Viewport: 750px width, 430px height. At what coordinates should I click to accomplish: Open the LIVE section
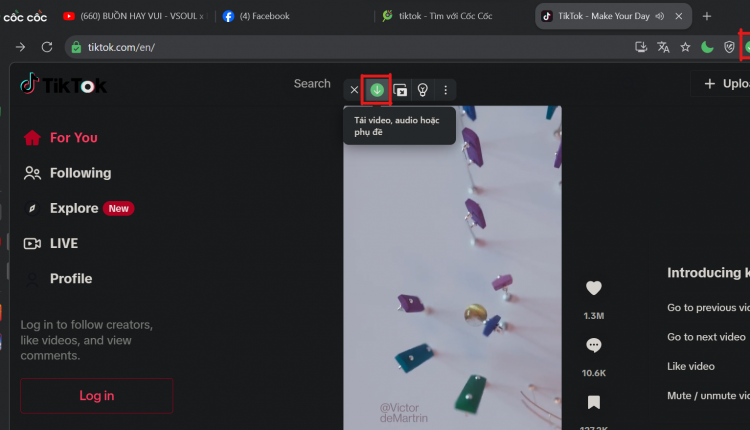[51, 243]
